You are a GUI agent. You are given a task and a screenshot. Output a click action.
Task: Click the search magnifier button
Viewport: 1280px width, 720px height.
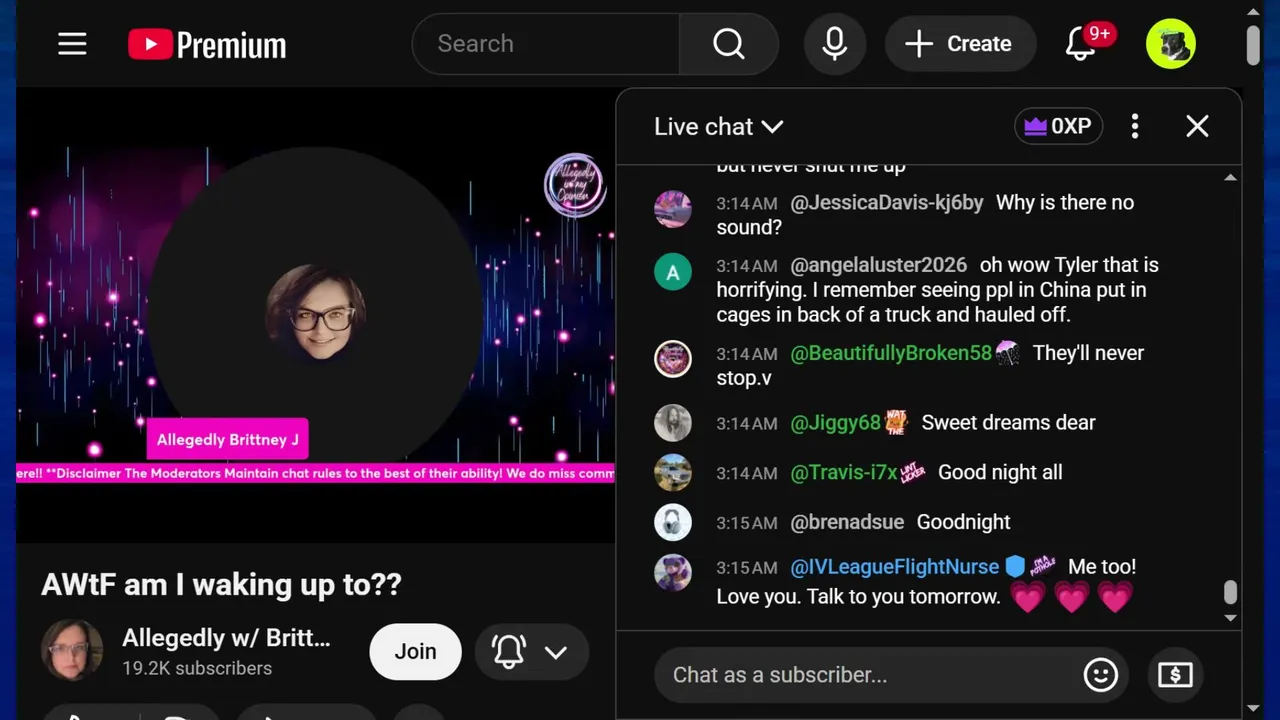(x=728, y=44)
